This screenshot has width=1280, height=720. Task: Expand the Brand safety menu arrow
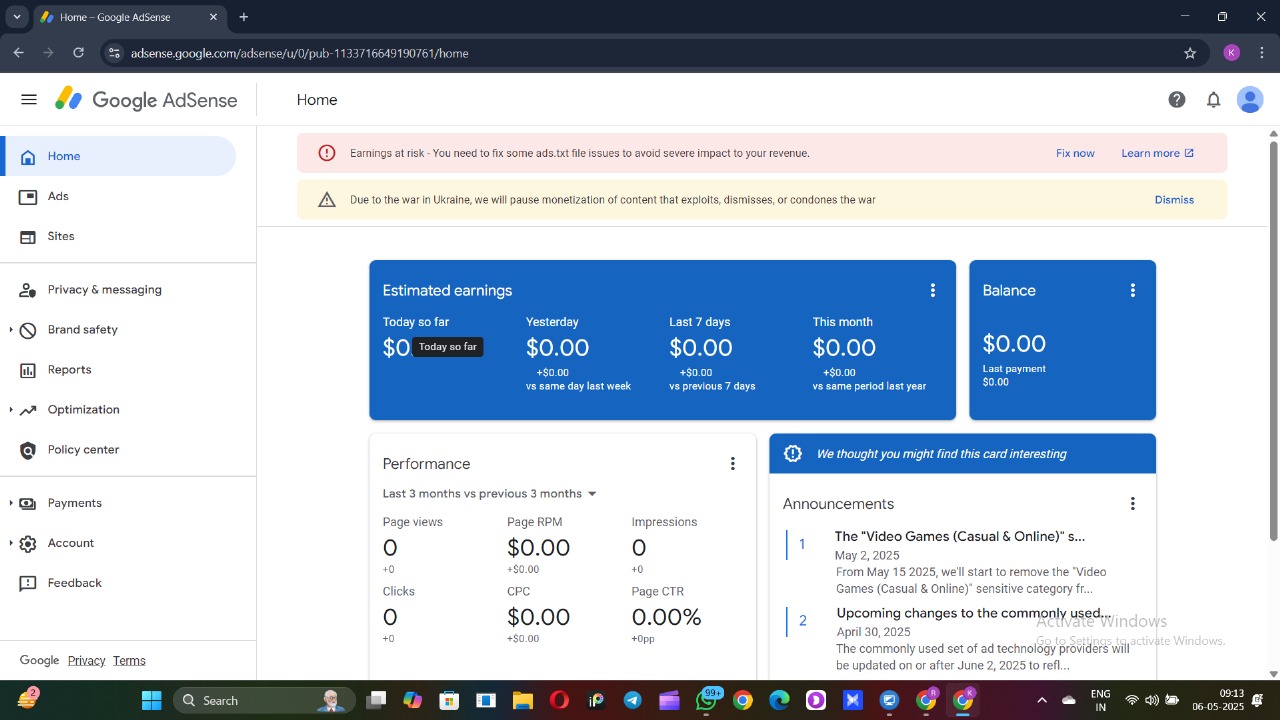[x=11, y=330]
